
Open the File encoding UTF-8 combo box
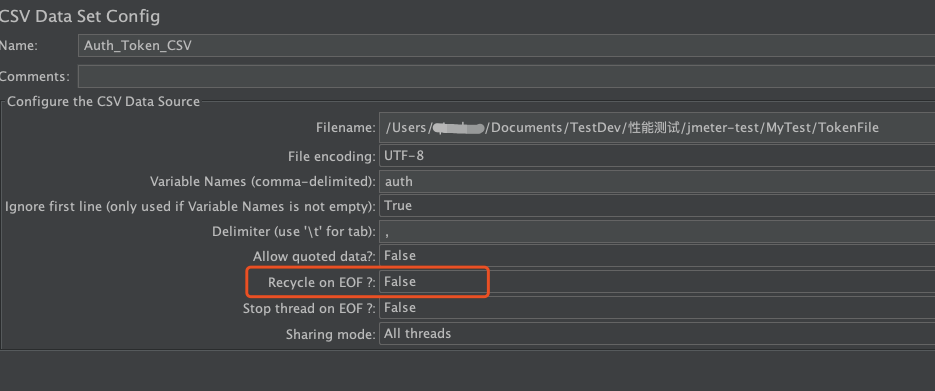click(x=657, y=156)
